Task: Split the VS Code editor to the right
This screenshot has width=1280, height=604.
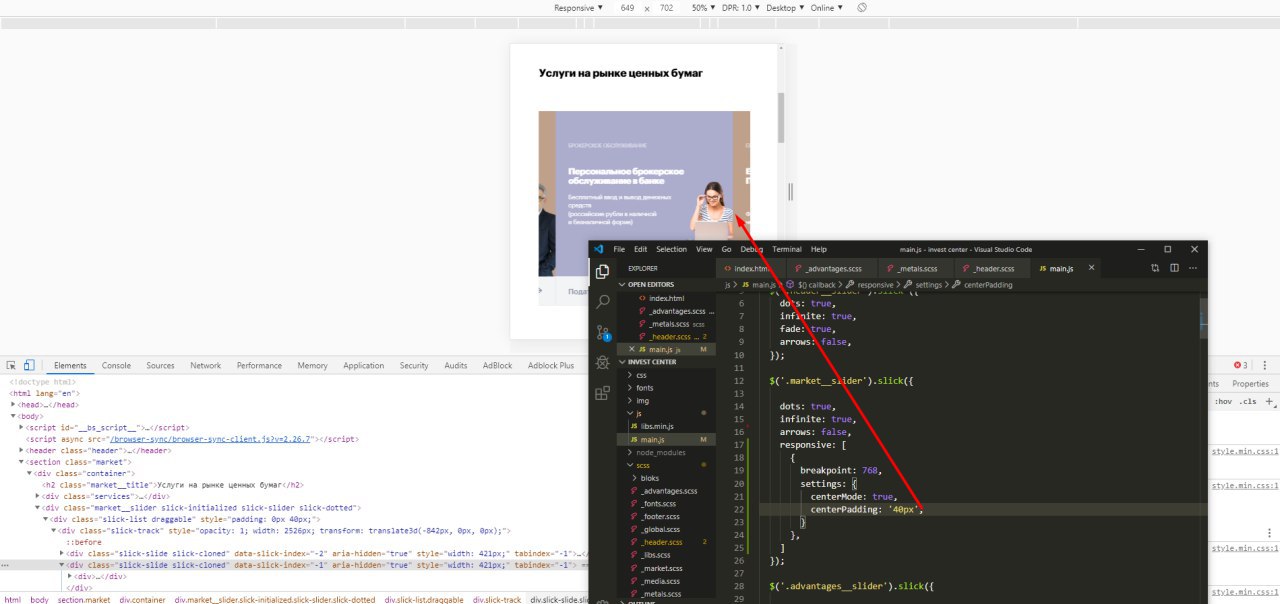Action: (x=1174, y=268)
